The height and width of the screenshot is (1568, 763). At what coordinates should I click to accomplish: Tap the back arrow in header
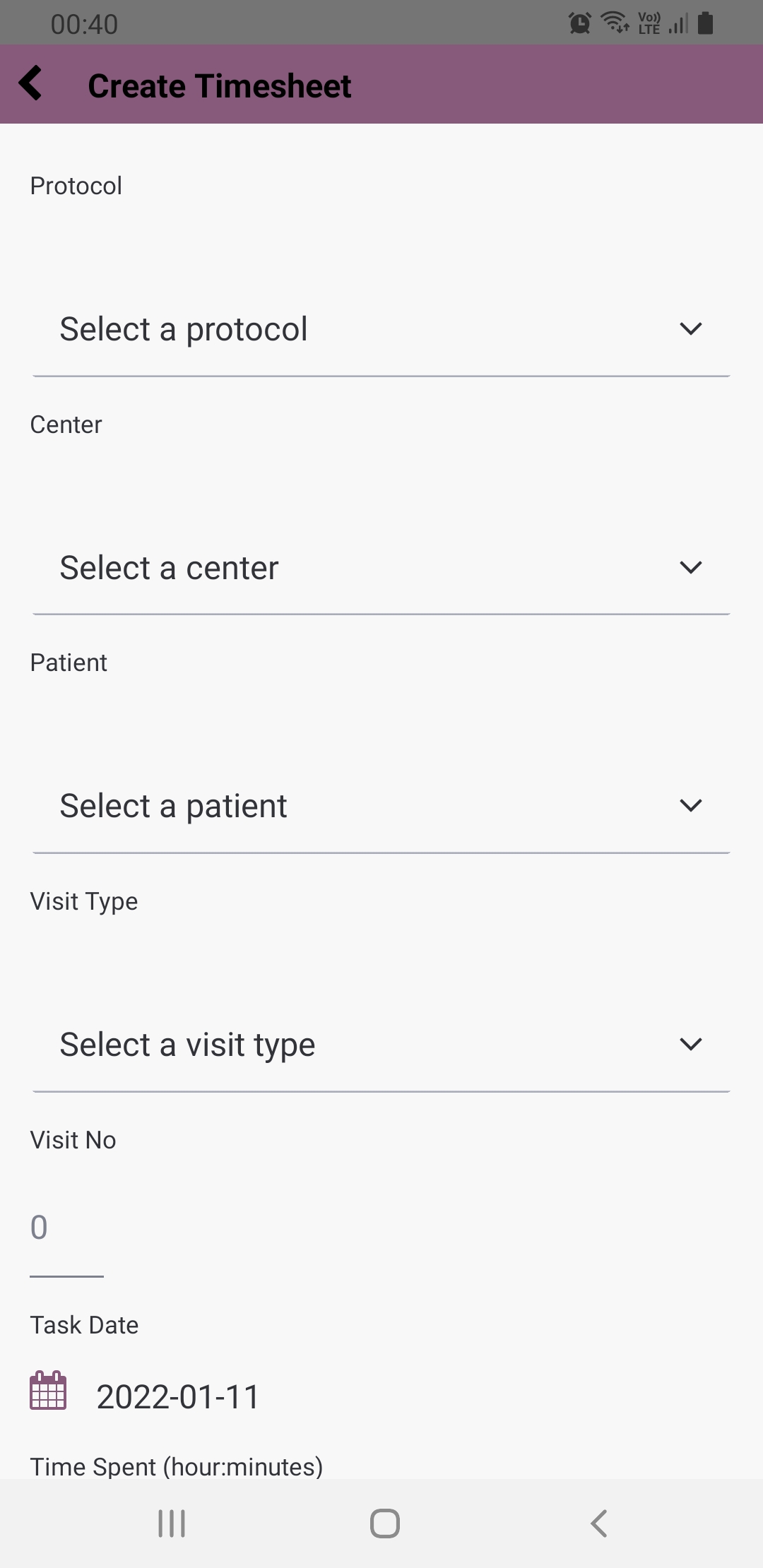[x=31, y=84]
